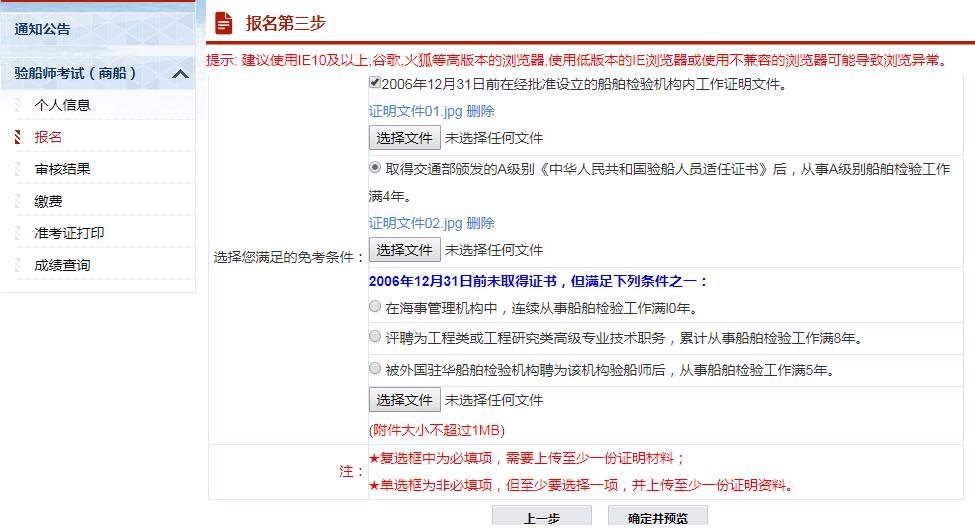Select 报名 in the sidebar

[48, 137]
